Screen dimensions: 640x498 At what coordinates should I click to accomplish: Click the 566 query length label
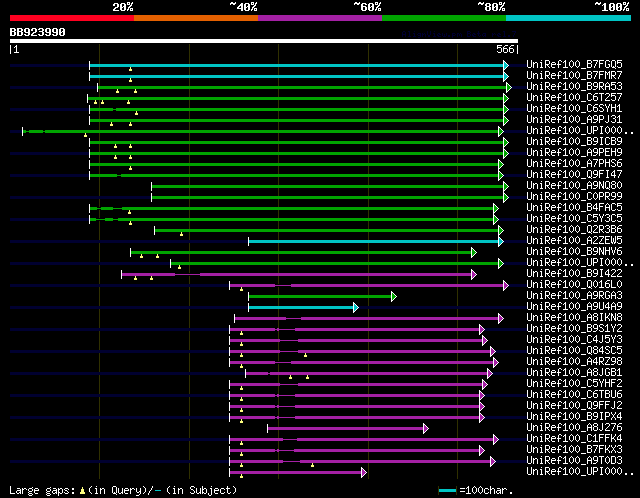pyautogui.click(x=505, y=49)
